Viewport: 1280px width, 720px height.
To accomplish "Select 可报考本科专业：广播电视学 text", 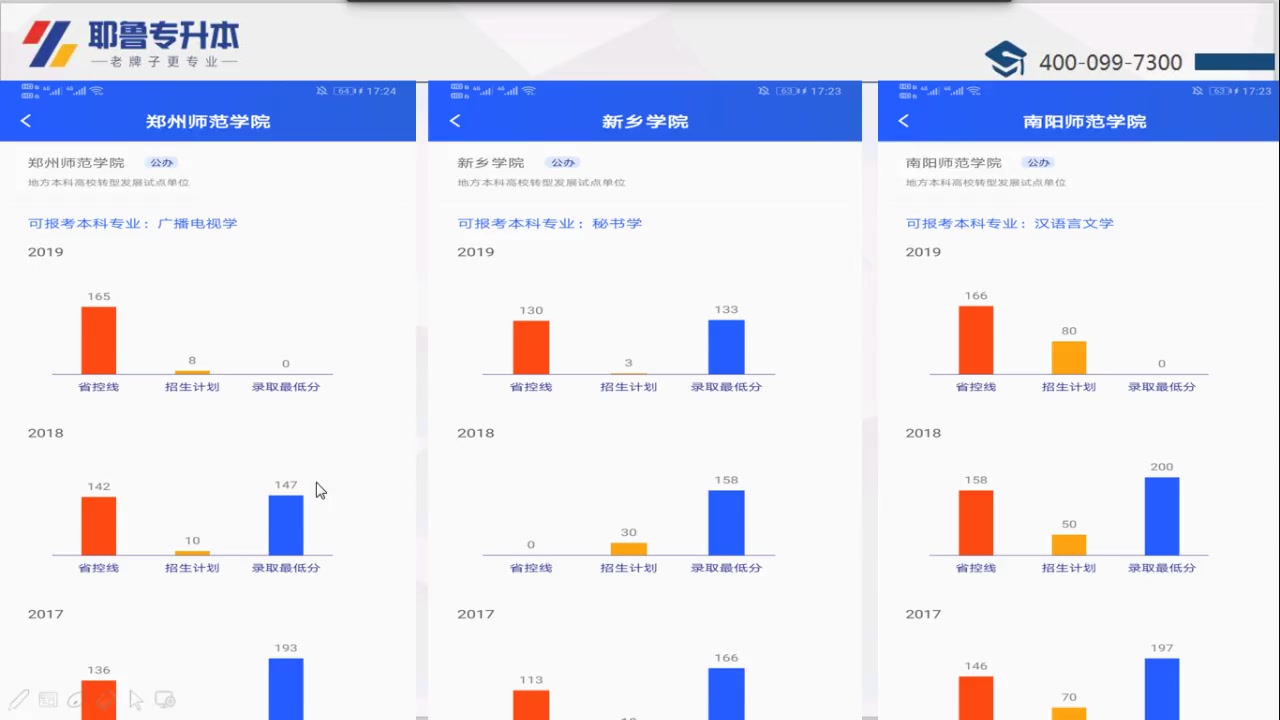I will [x=133, y=223].
